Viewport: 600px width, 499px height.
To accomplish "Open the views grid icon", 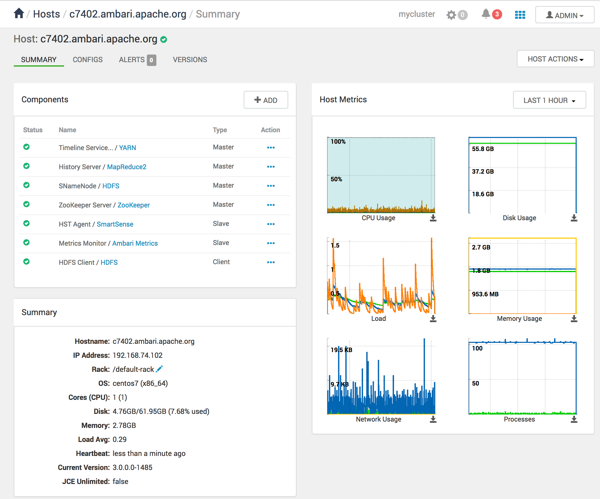I will pyautogui.click(x=520, y=15).
